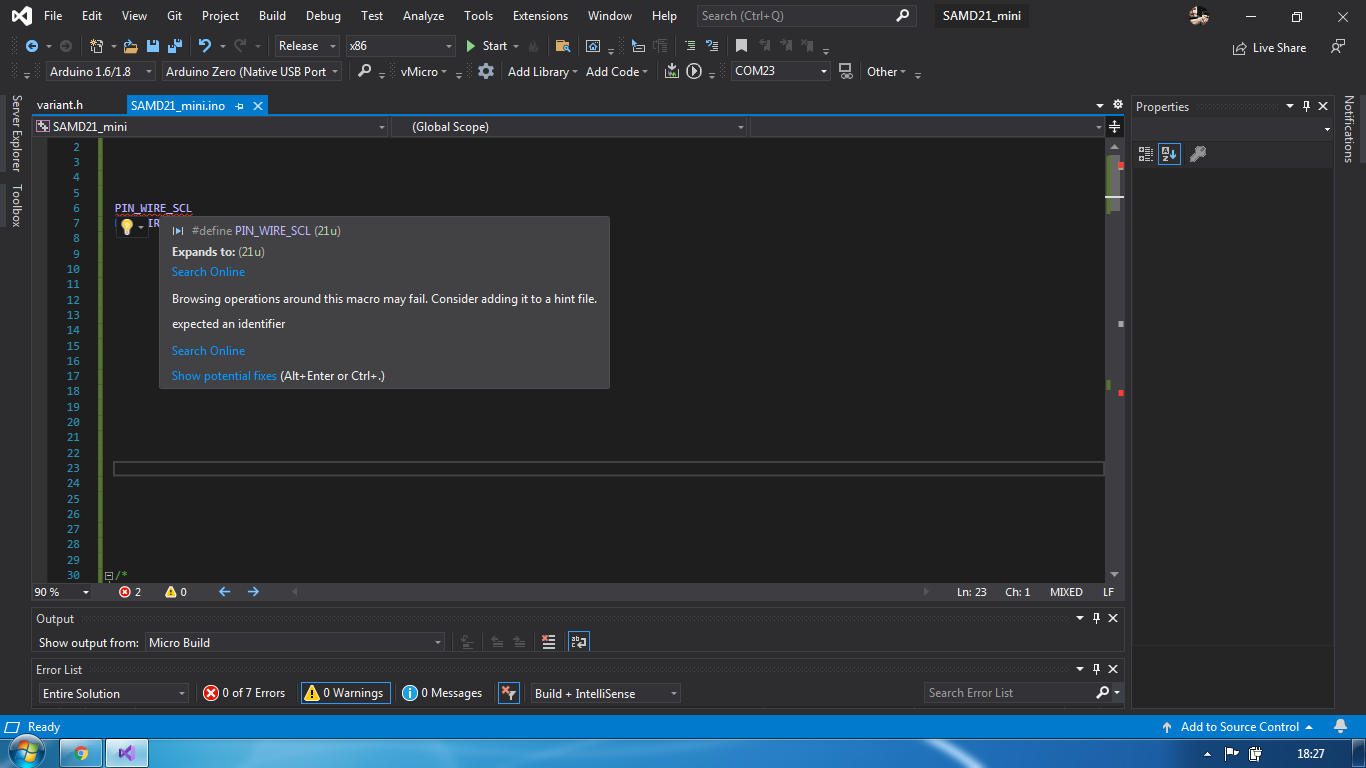Click the editor tab settings gear icon
1366x768 pixels.
coord(1117,105)
